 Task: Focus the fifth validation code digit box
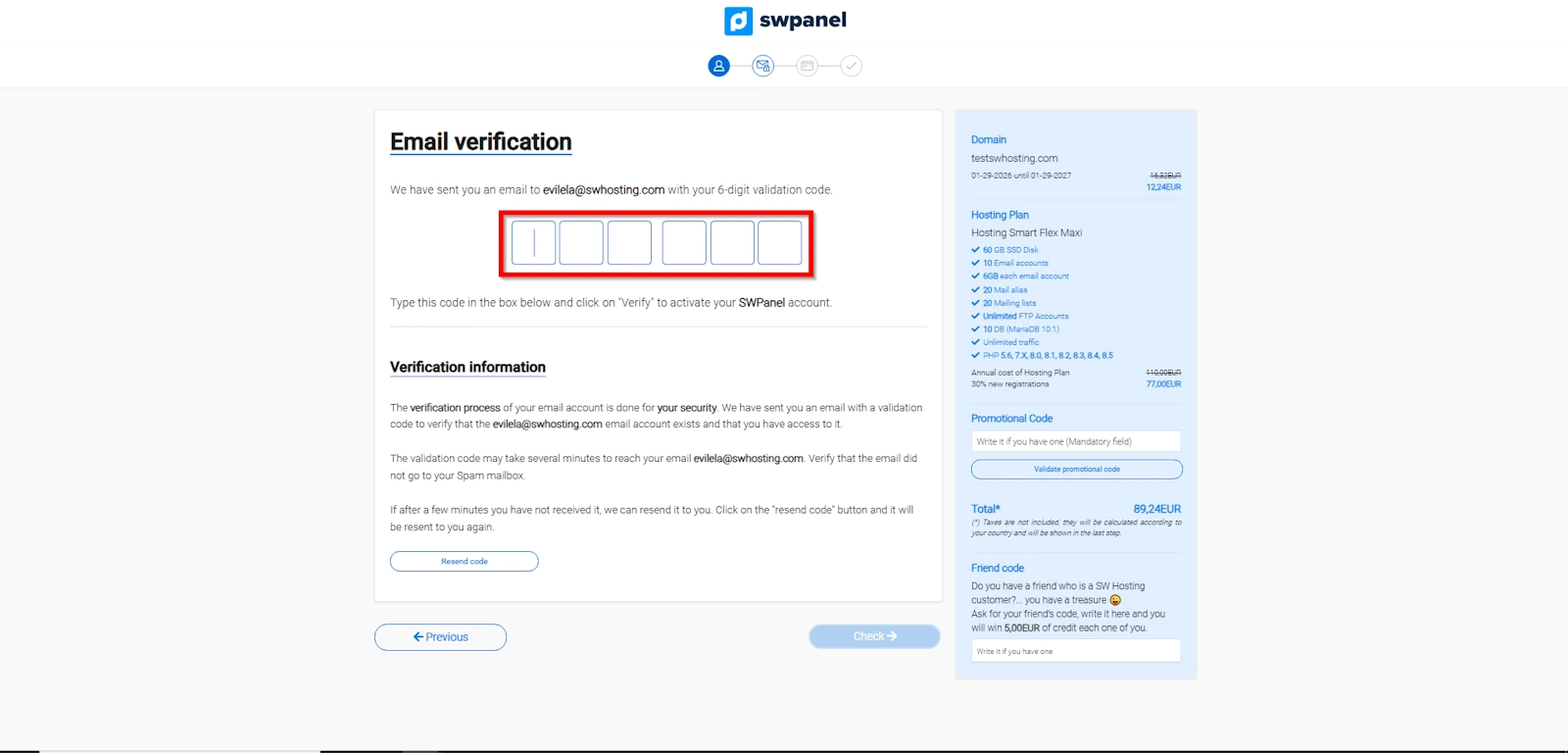click(732, 243)
